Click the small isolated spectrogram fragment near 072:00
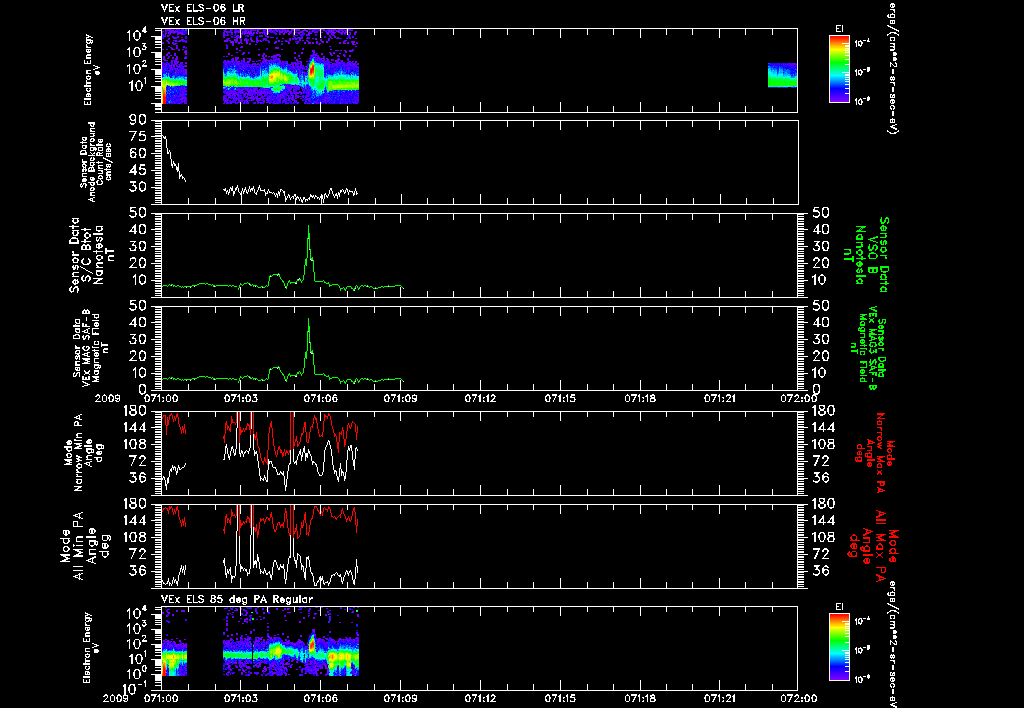The width and height of the screenshot is (1024, 708). tap(782, 75)
